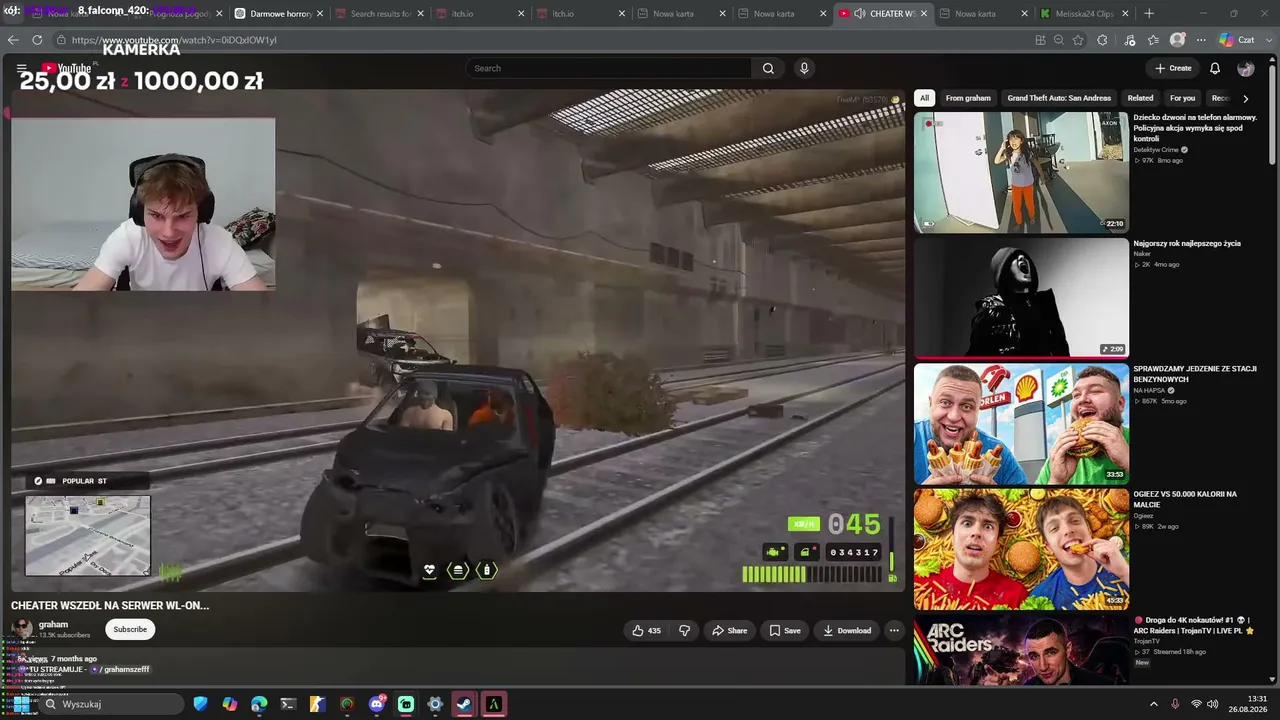Open the Wi-Fi network tray icon
This screenshot has height=720, width=1280.
(x=1196, y=704)
